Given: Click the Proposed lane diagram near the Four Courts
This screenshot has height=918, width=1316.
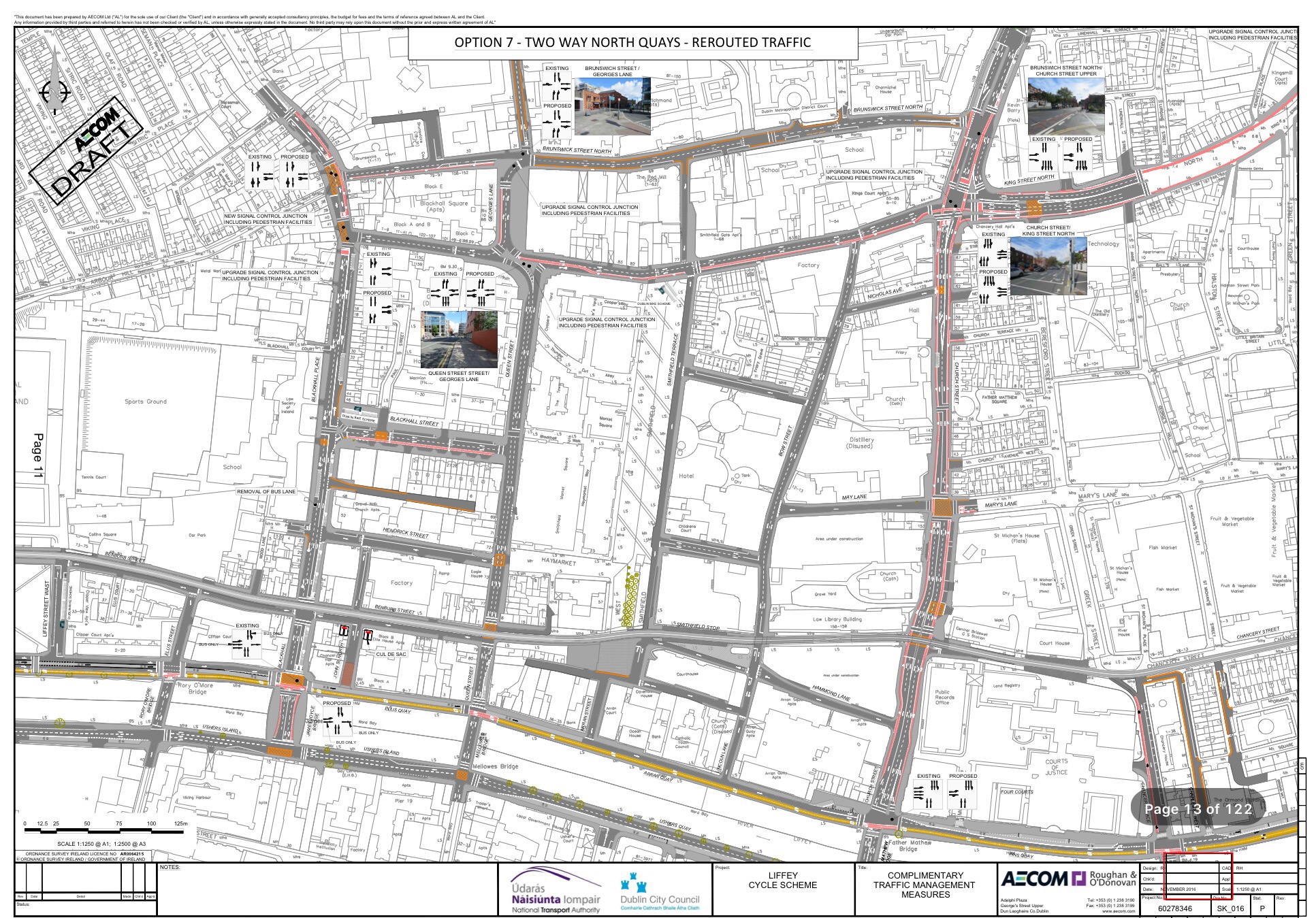Looking at the screenshot, I should (962, 794).
